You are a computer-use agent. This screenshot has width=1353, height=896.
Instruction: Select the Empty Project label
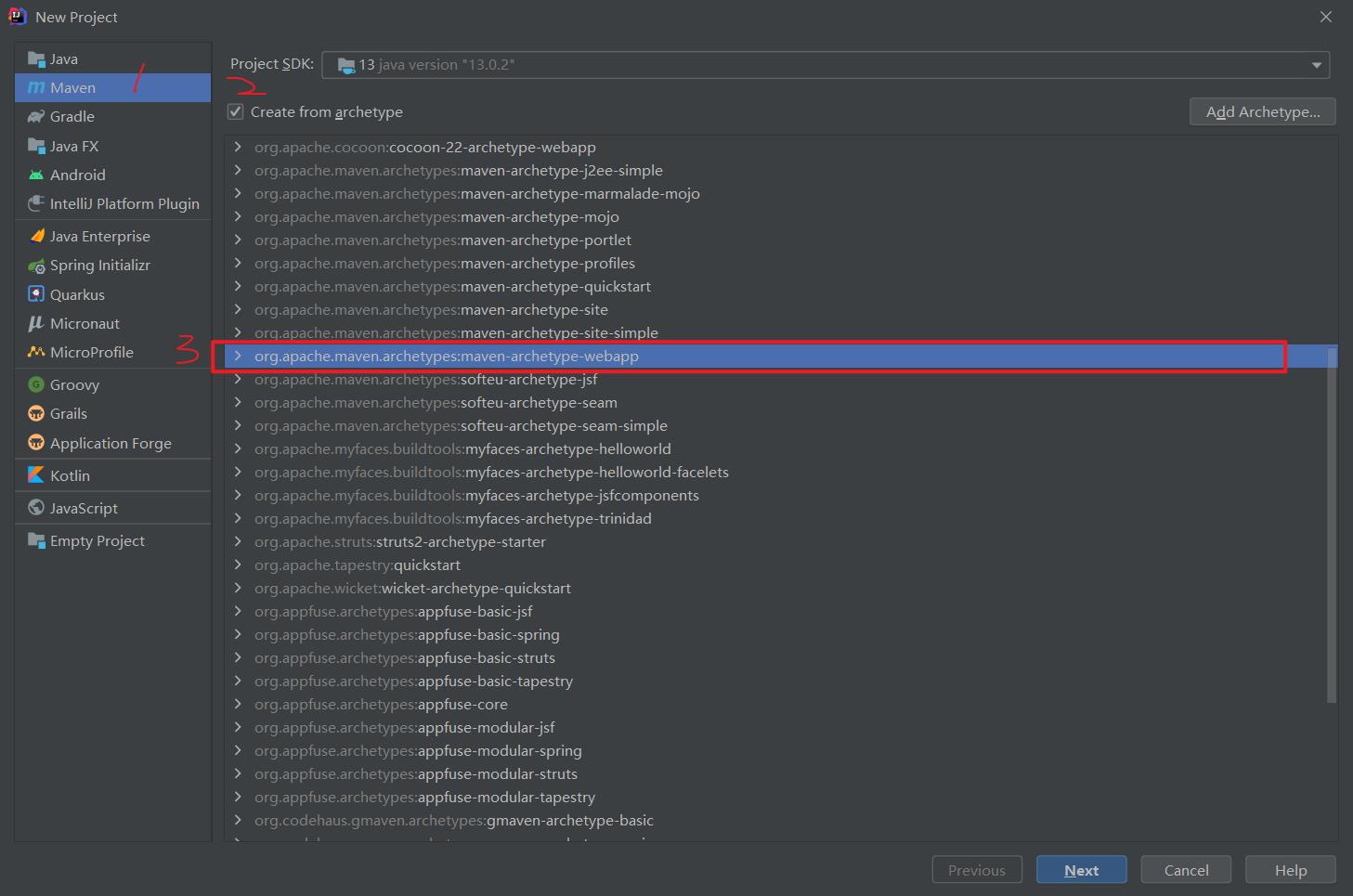(98, 540)
